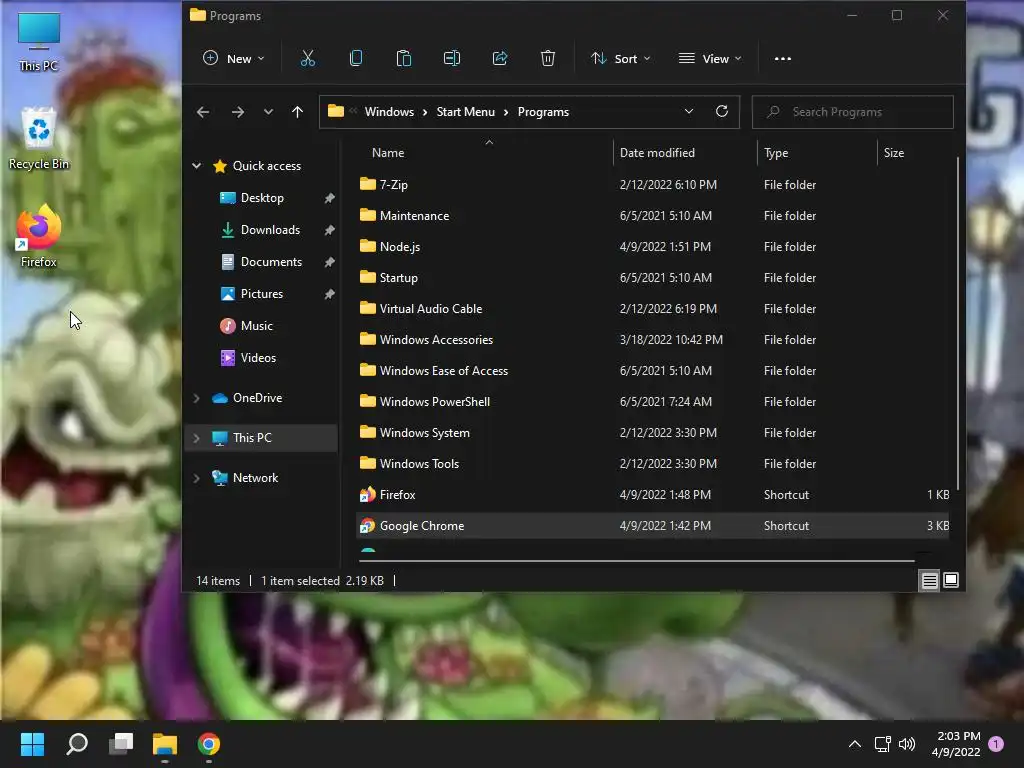The image size is (1024, 768).
Task: Go forward with the right arrow
Action: point(238,112)
